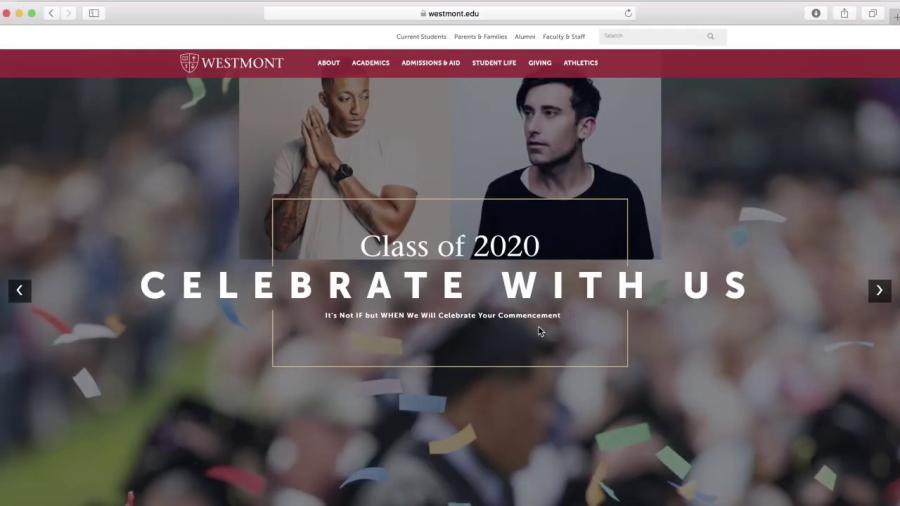Click Safari's forward navigation arrow
The height and width of the screenshot is (506, 900).
pyautogui.click(x=68, y=13)
